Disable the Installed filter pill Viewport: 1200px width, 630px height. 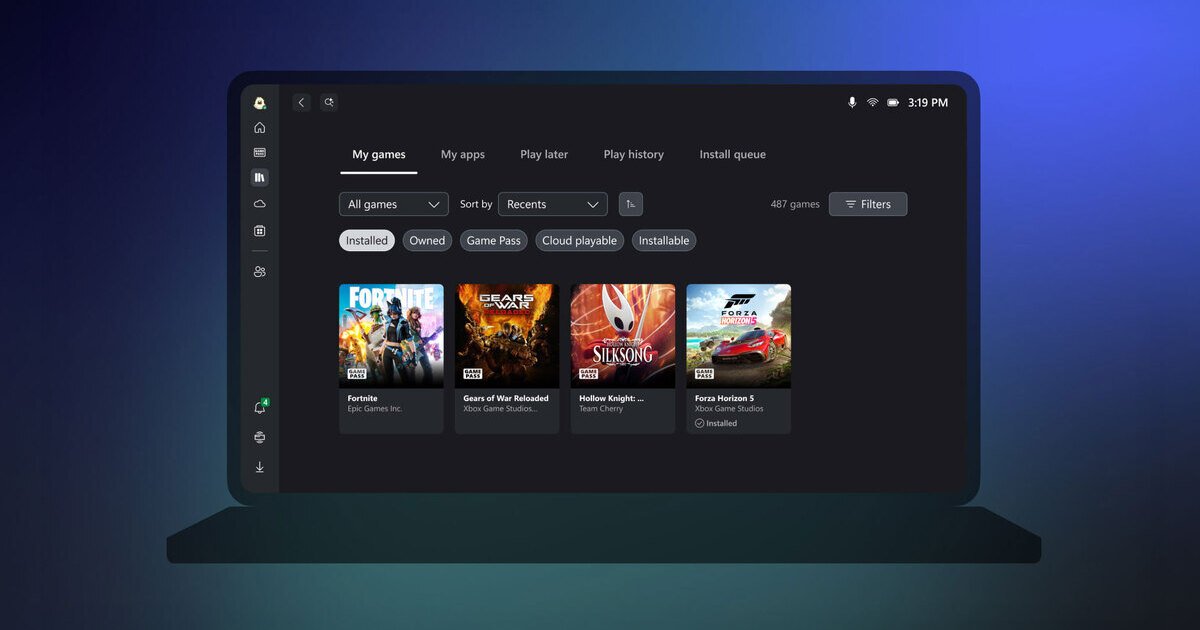[x=366, y=240]
